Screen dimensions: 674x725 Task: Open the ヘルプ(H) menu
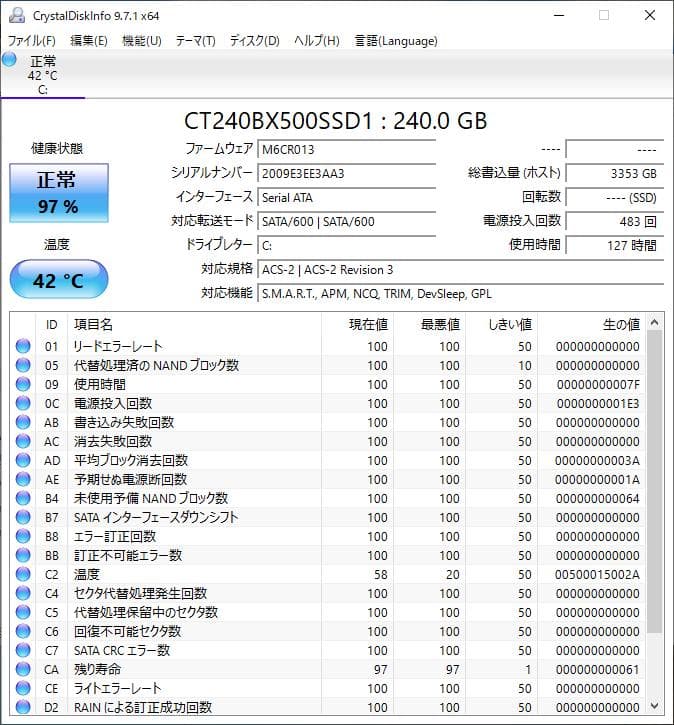(x=317, y=41)
